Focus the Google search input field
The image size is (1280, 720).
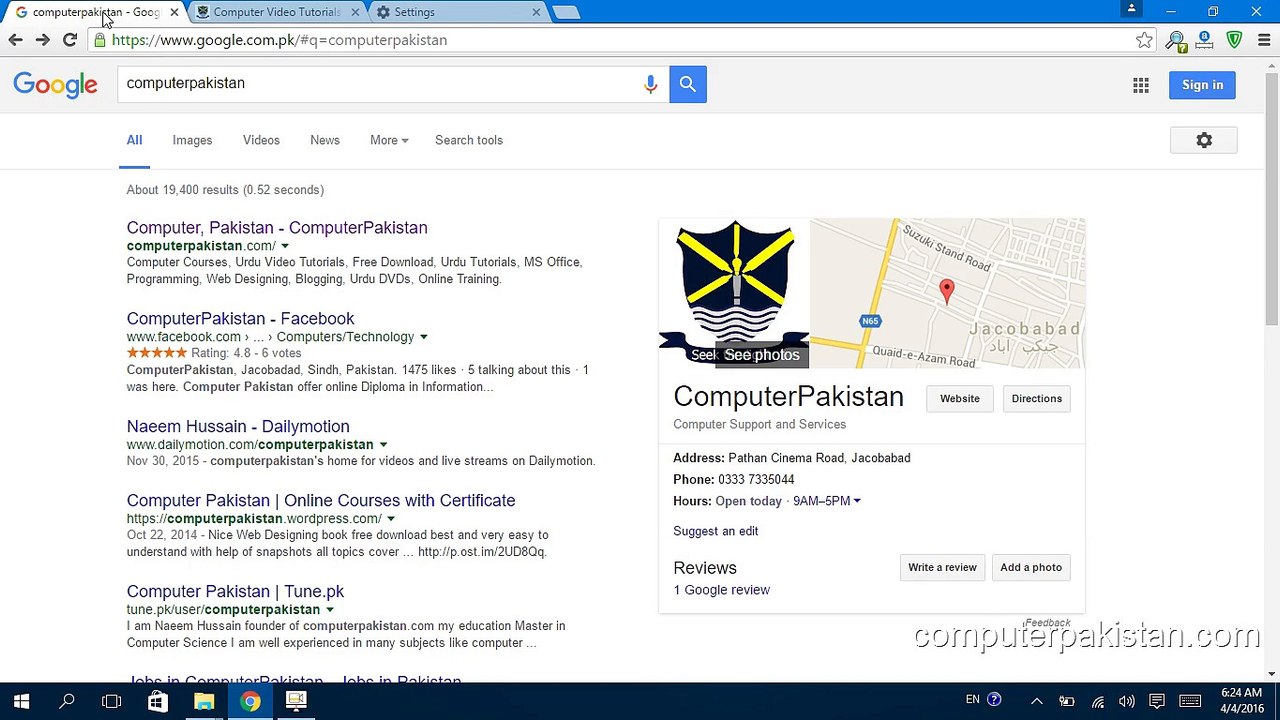(x=380, y=84)
